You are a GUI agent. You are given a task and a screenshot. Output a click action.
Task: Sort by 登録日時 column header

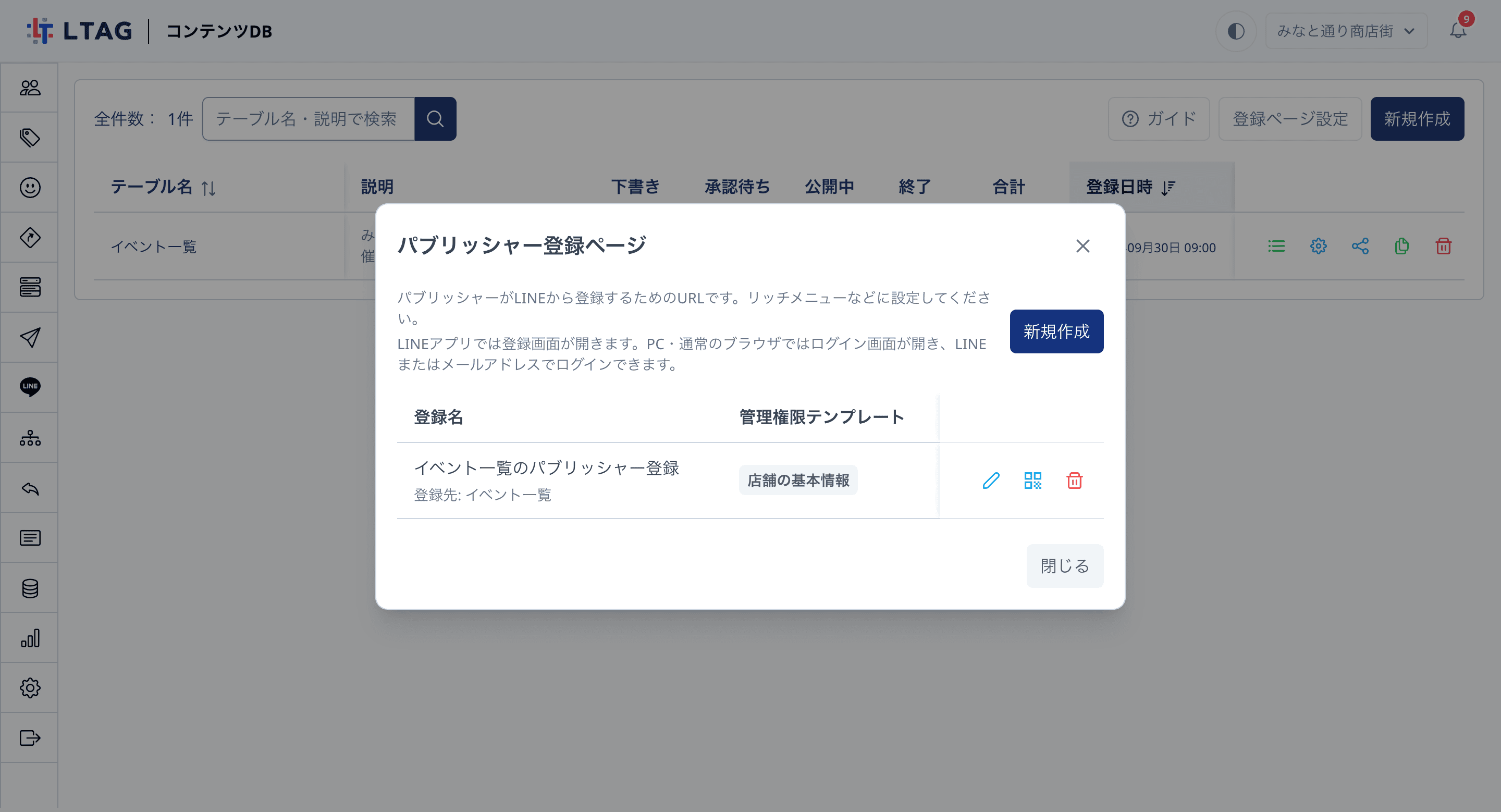[x=1130, y=187]
